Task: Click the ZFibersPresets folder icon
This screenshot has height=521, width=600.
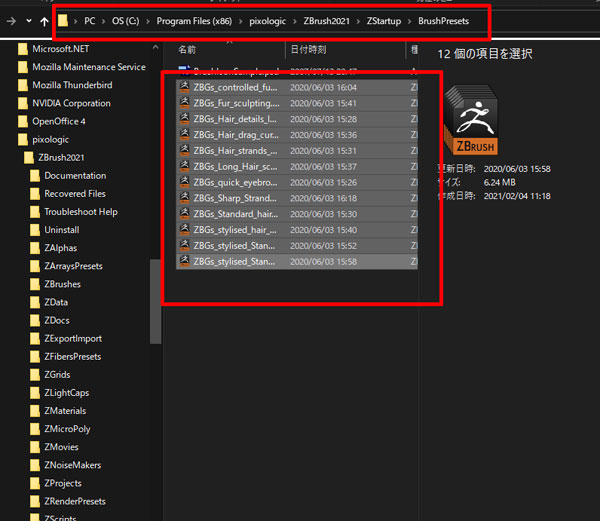Action: pyautogui.click(x=35, y=357)
